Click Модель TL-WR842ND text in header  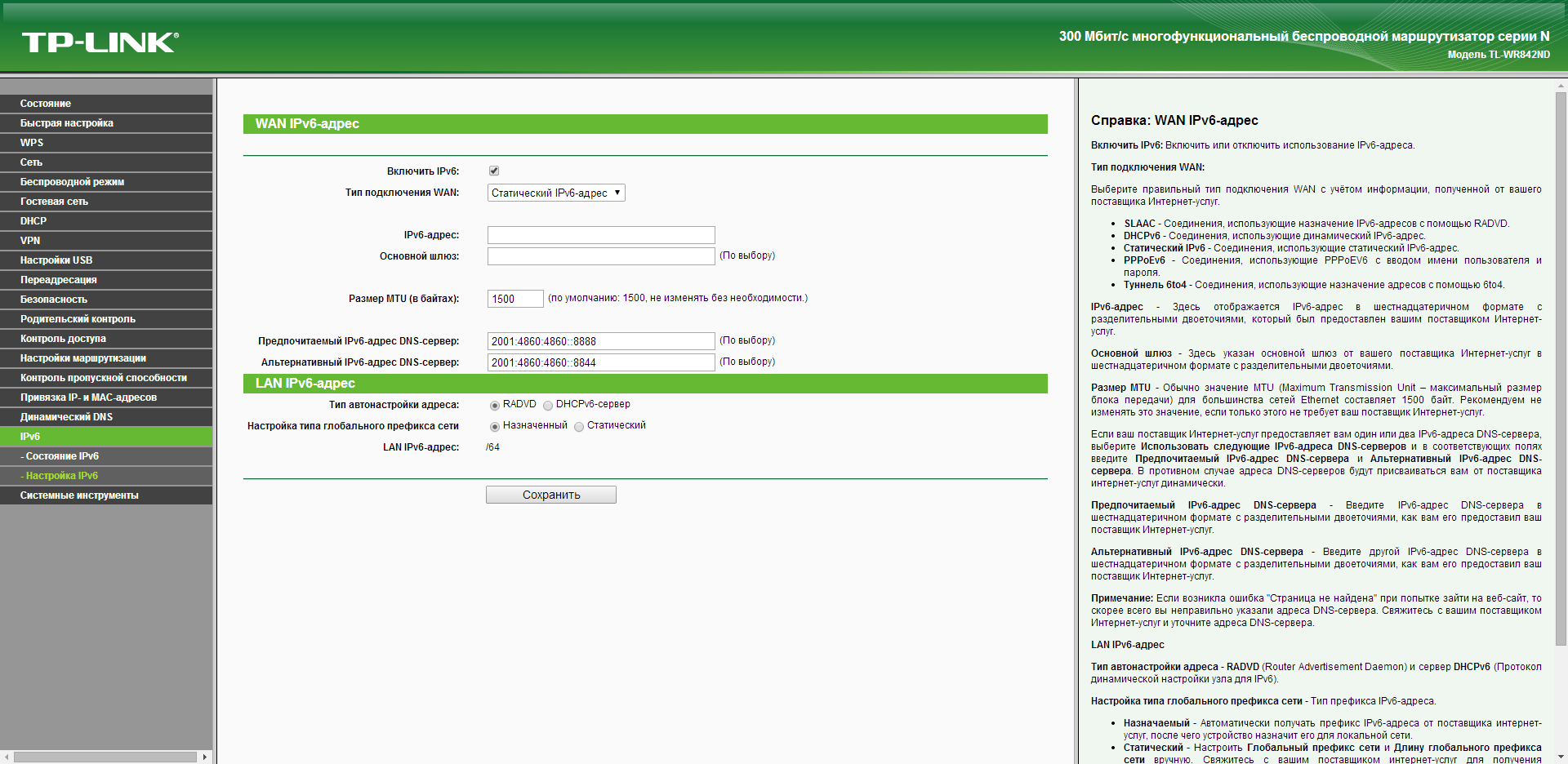click(x=1499, y=55)
